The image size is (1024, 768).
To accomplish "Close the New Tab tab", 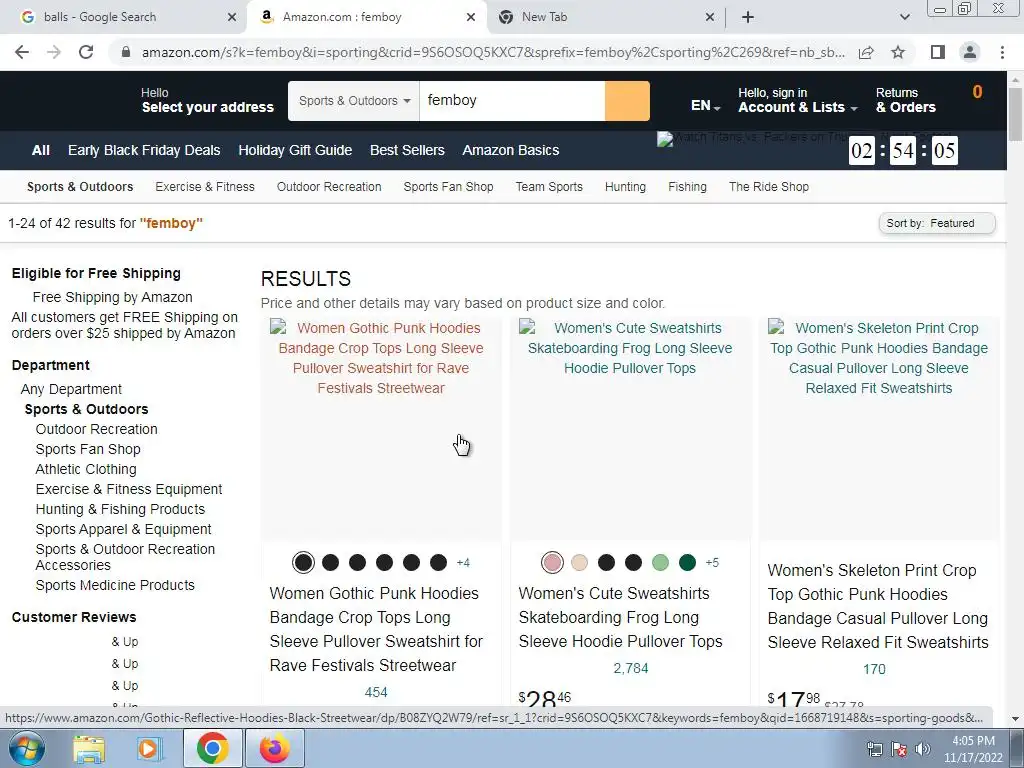I will (x=710, y=17).
